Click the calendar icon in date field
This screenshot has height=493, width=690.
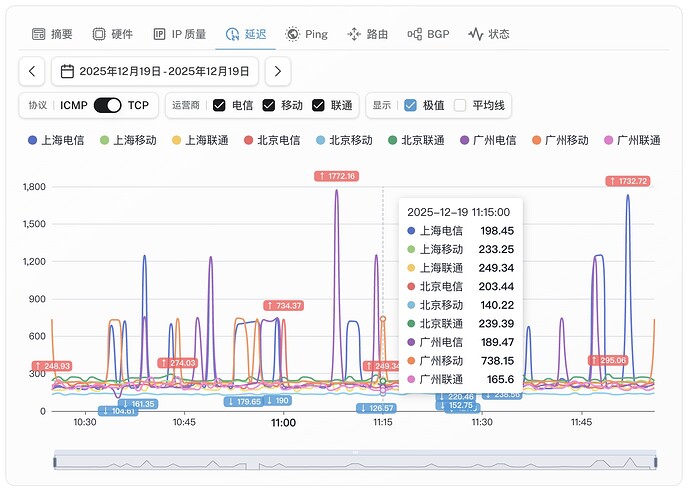coord(67,71)
